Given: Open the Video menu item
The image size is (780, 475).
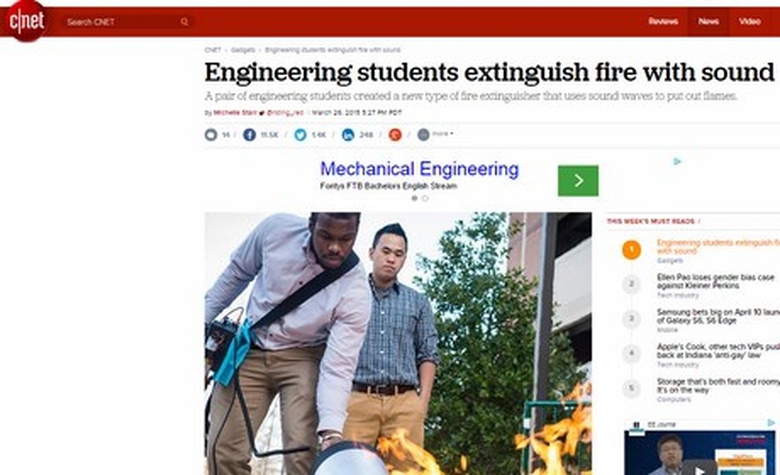Looking at the screenshot, I should tap(750, 21).
